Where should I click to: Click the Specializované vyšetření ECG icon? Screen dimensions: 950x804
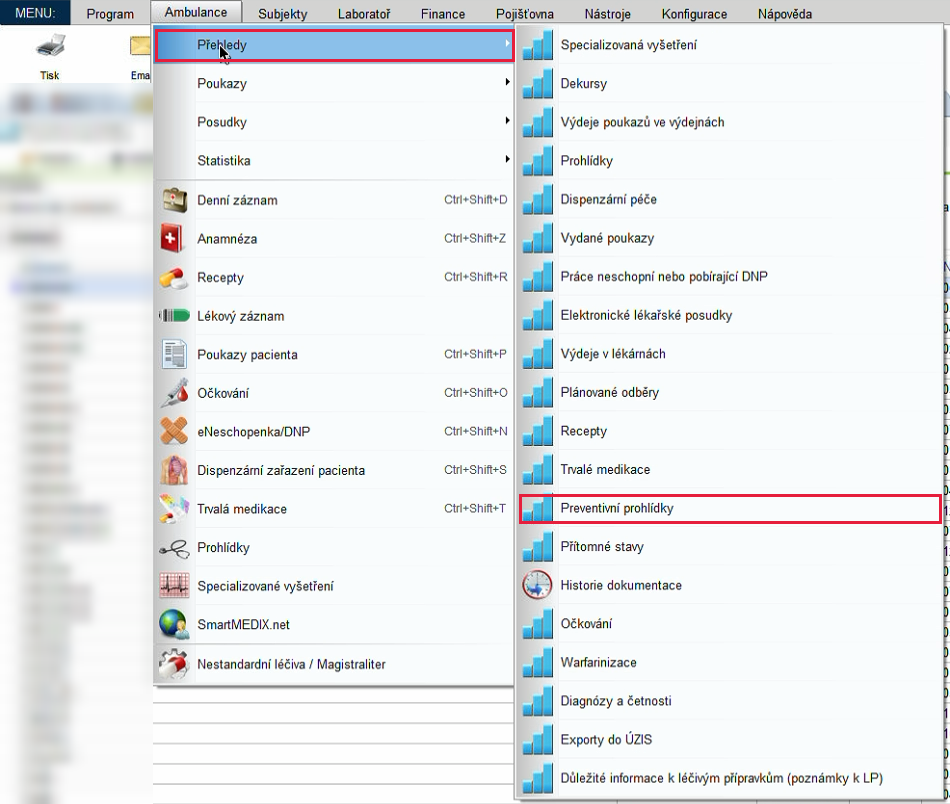pos(174,586)
